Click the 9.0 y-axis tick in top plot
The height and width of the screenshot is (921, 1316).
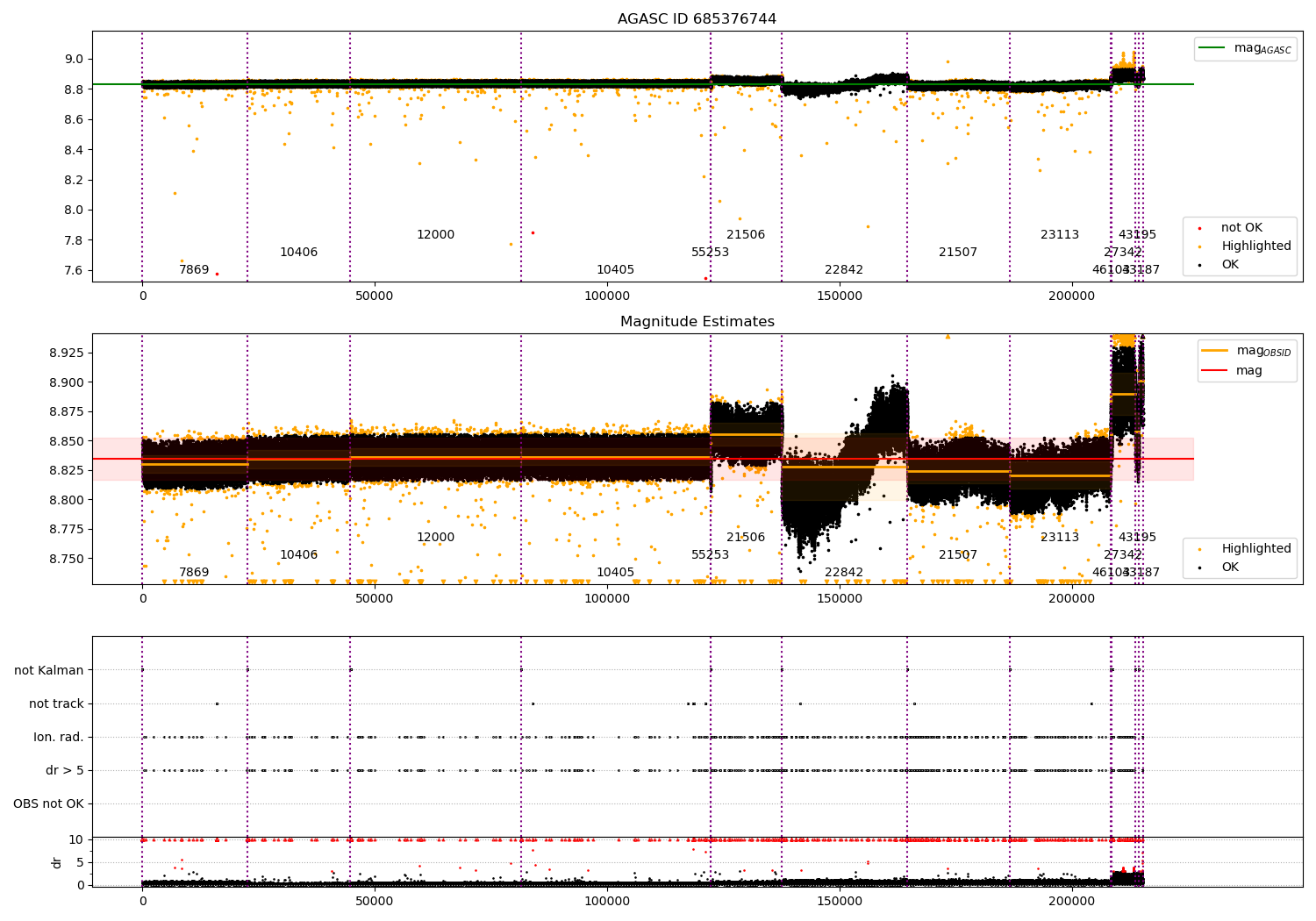[73, 60]
